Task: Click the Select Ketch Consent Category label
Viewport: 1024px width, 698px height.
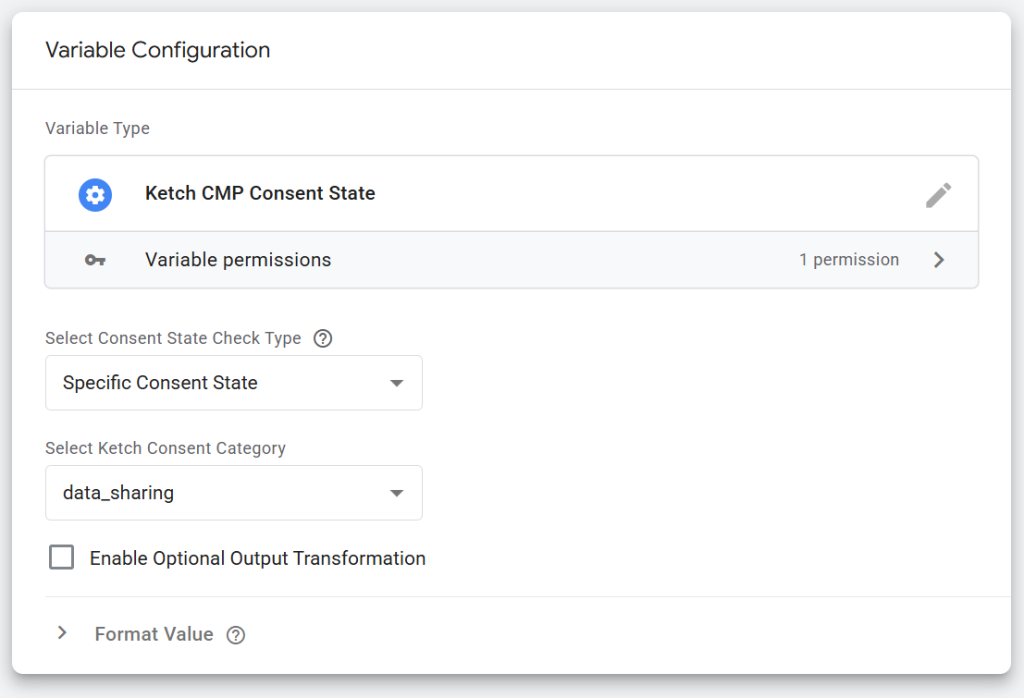Action: point(165,449)
